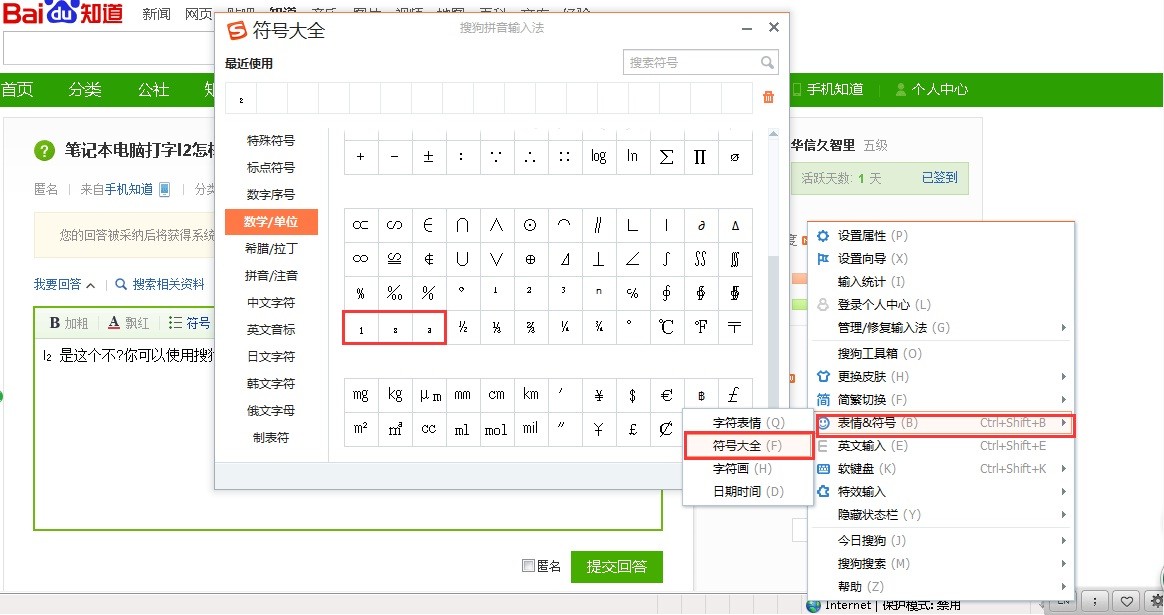The width and height of the screenshot is (1164, 615).
Task: Insert the infinity symbol
Action: click(361, 258)
